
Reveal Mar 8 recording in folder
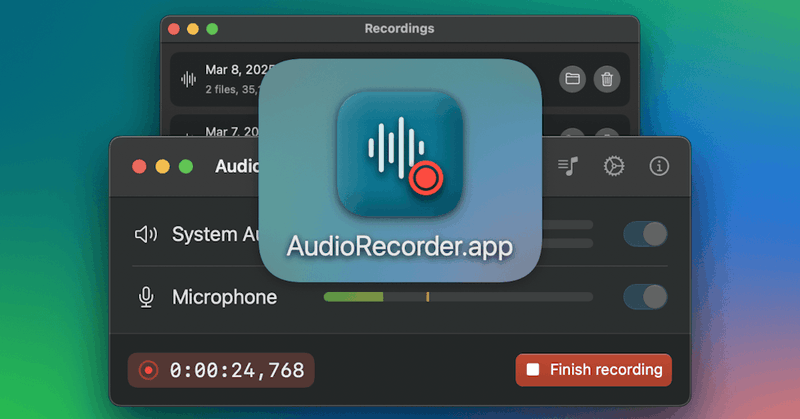pyautogui.click(x=572, y=79)
